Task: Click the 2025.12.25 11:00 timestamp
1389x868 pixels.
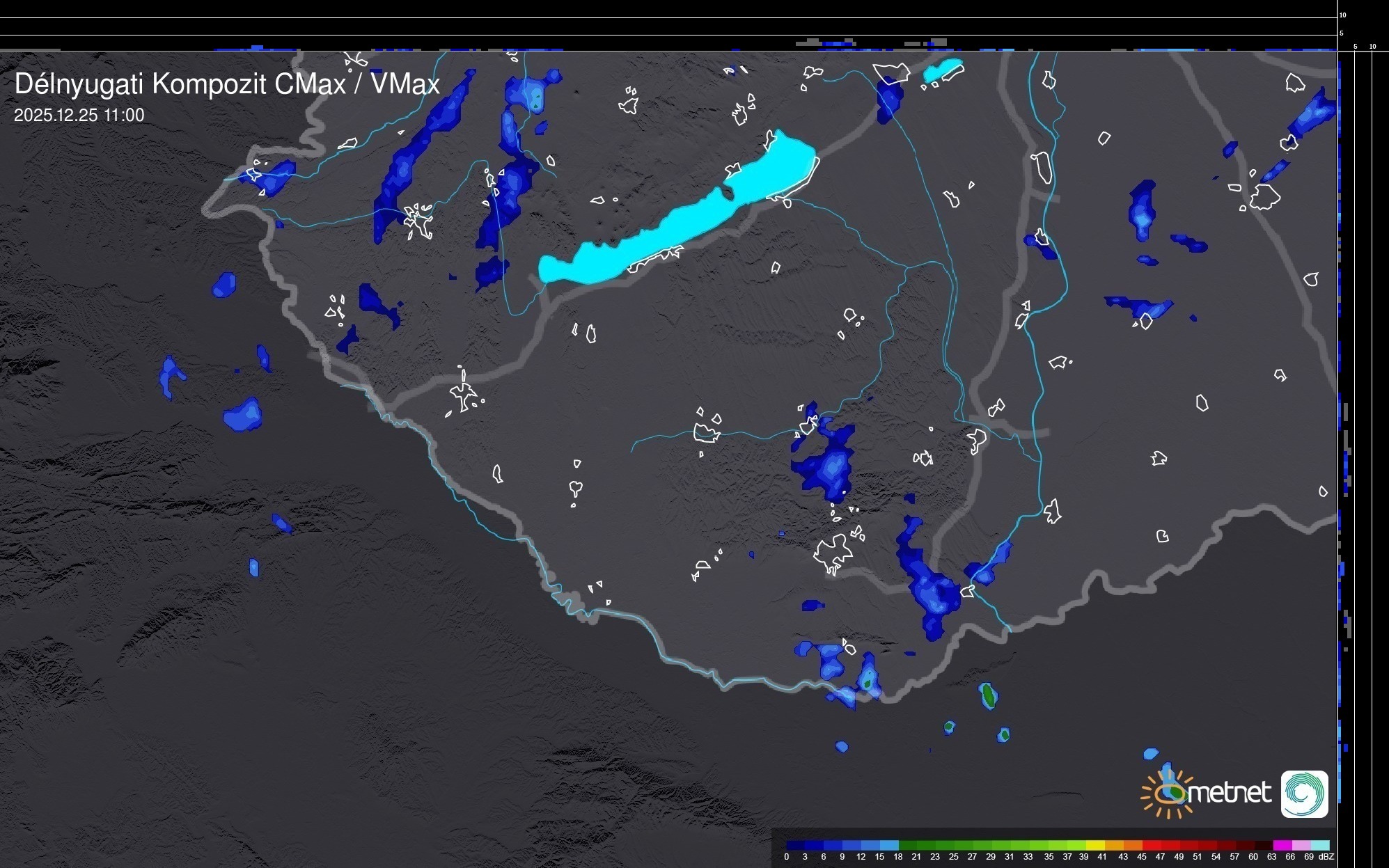Action: click(x=79, y=116)
